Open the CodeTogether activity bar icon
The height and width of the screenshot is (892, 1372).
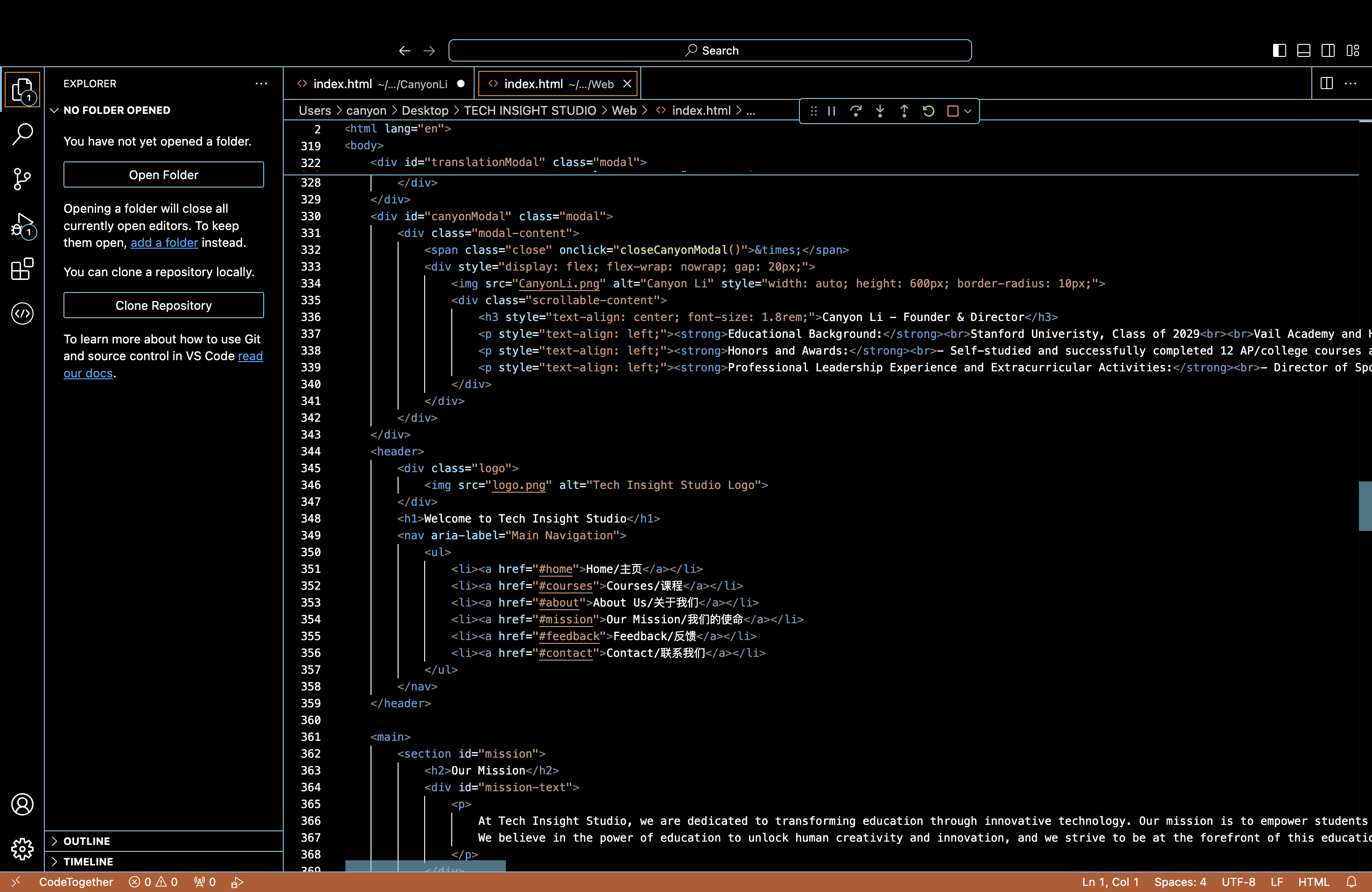tap(22, 314)
